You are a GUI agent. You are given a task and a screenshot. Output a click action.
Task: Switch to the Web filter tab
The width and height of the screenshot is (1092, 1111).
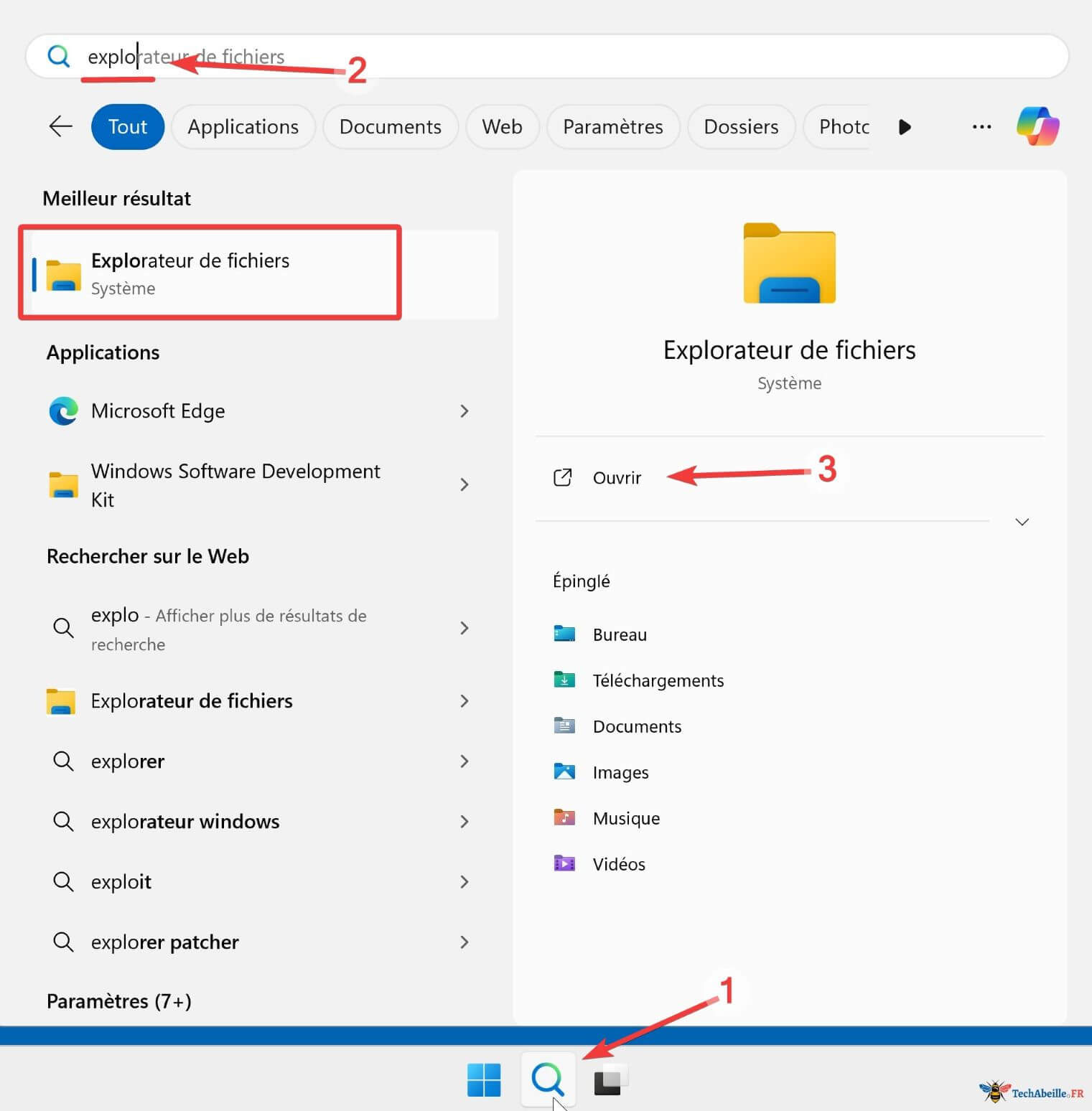502,126
